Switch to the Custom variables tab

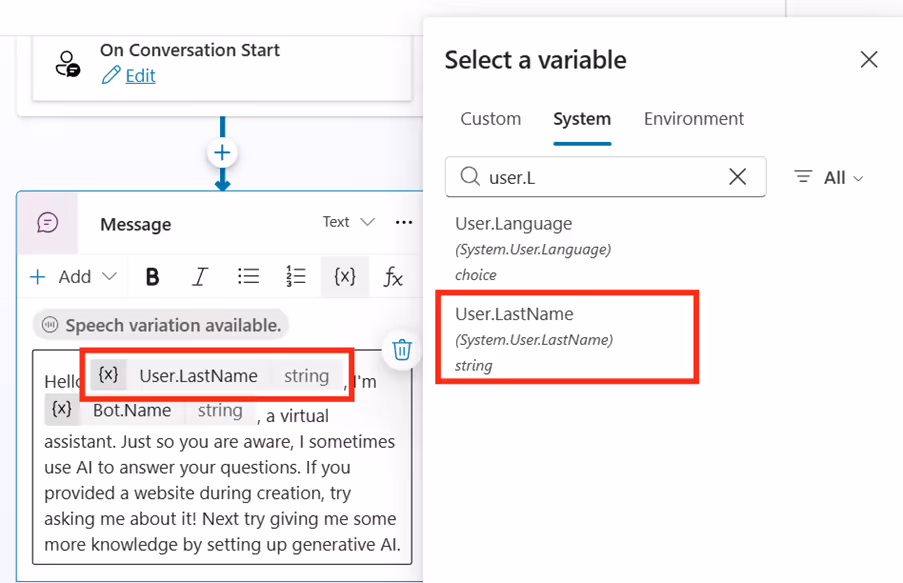[490, 118]
